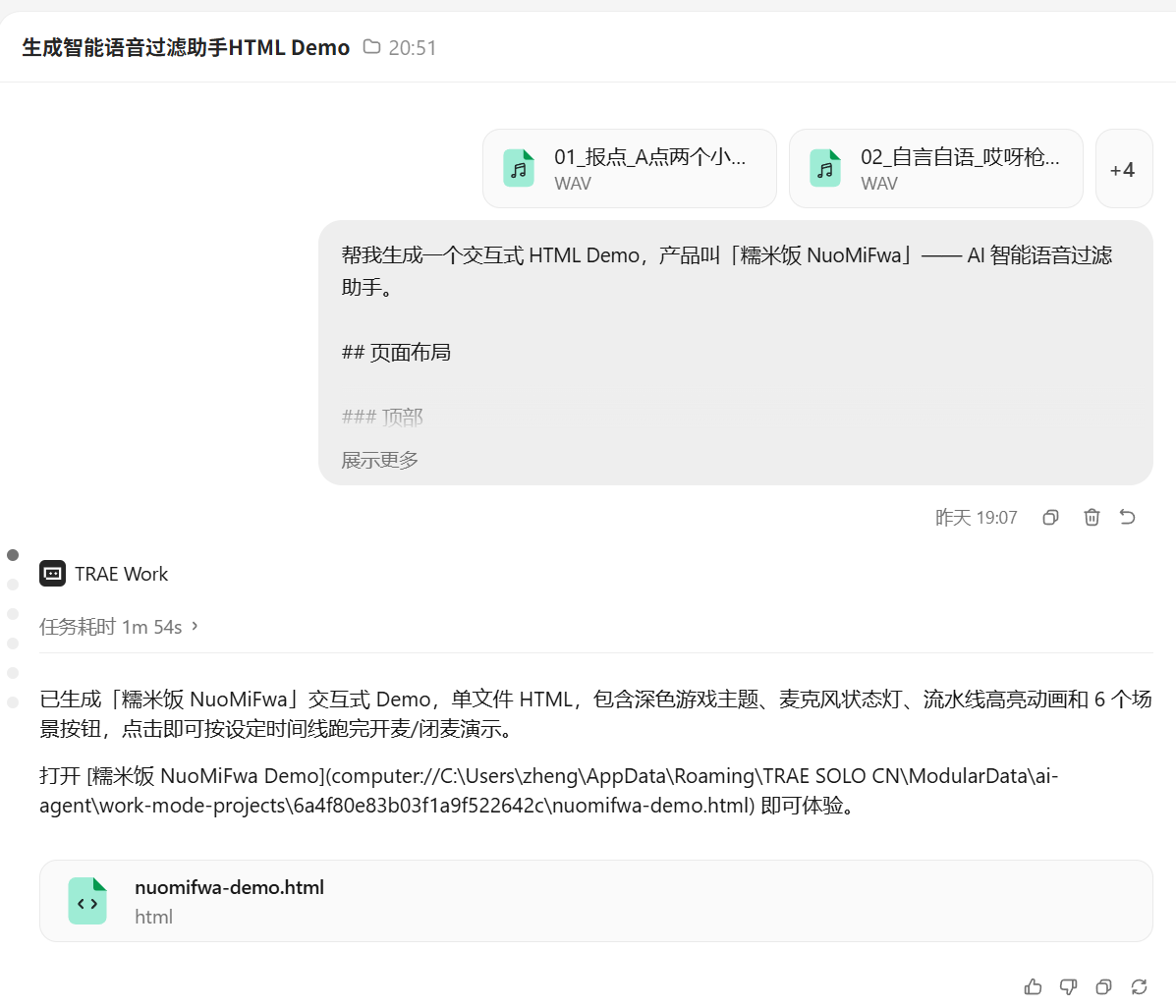Screen dimensions: 1176x1008
Task: Open the 01_报点 WAV attachment
Action: [629, 169]
